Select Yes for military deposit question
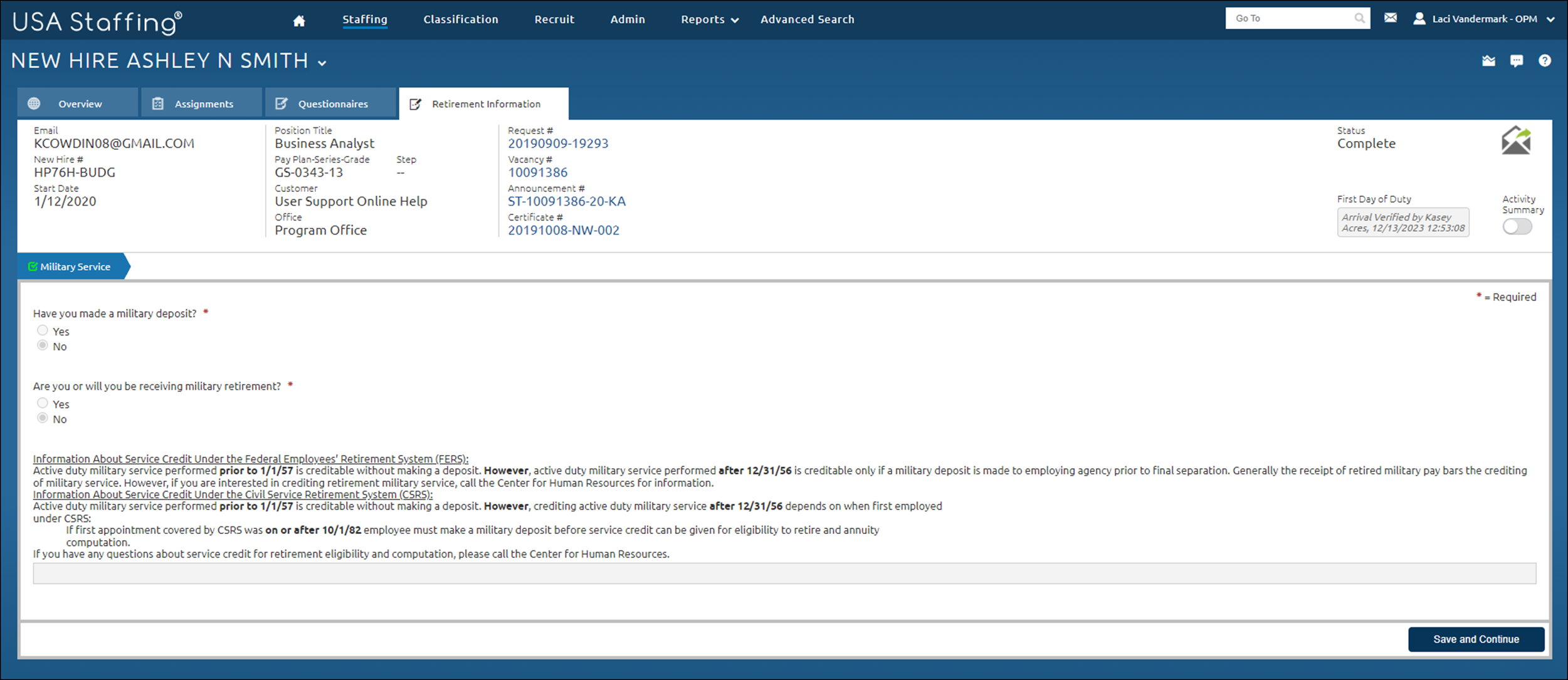This screenshot has width=1568, height=680. (x=43, y=330)
